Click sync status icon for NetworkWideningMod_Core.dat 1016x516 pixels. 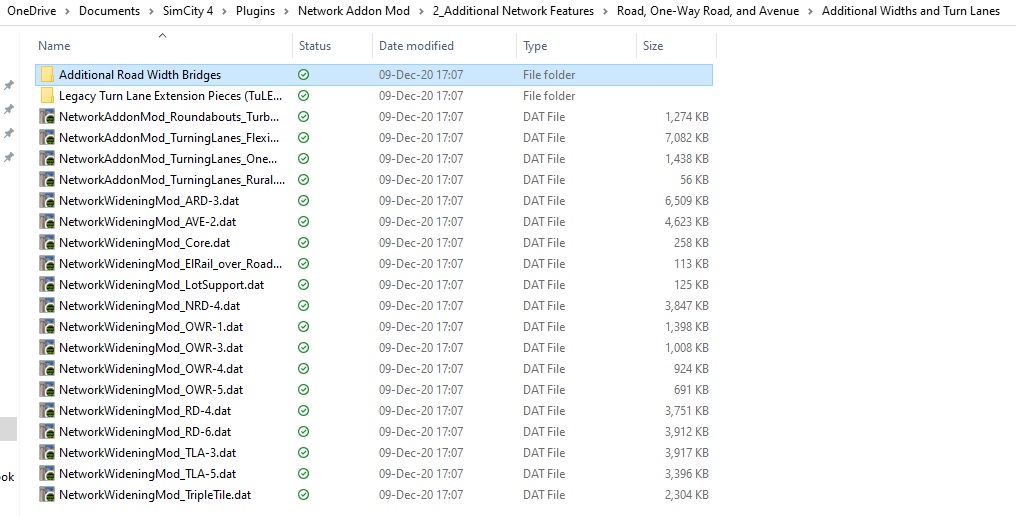pyautogui.click(x=303, y=242)
